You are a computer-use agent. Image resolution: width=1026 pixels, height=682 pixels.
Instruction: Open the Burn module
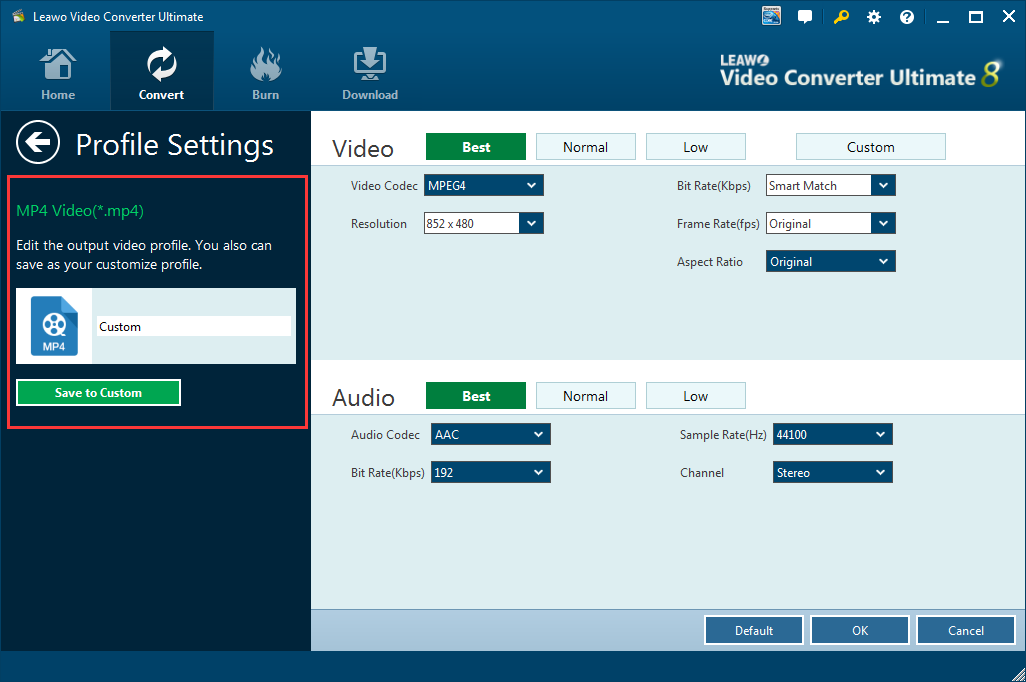click(266, 74)
